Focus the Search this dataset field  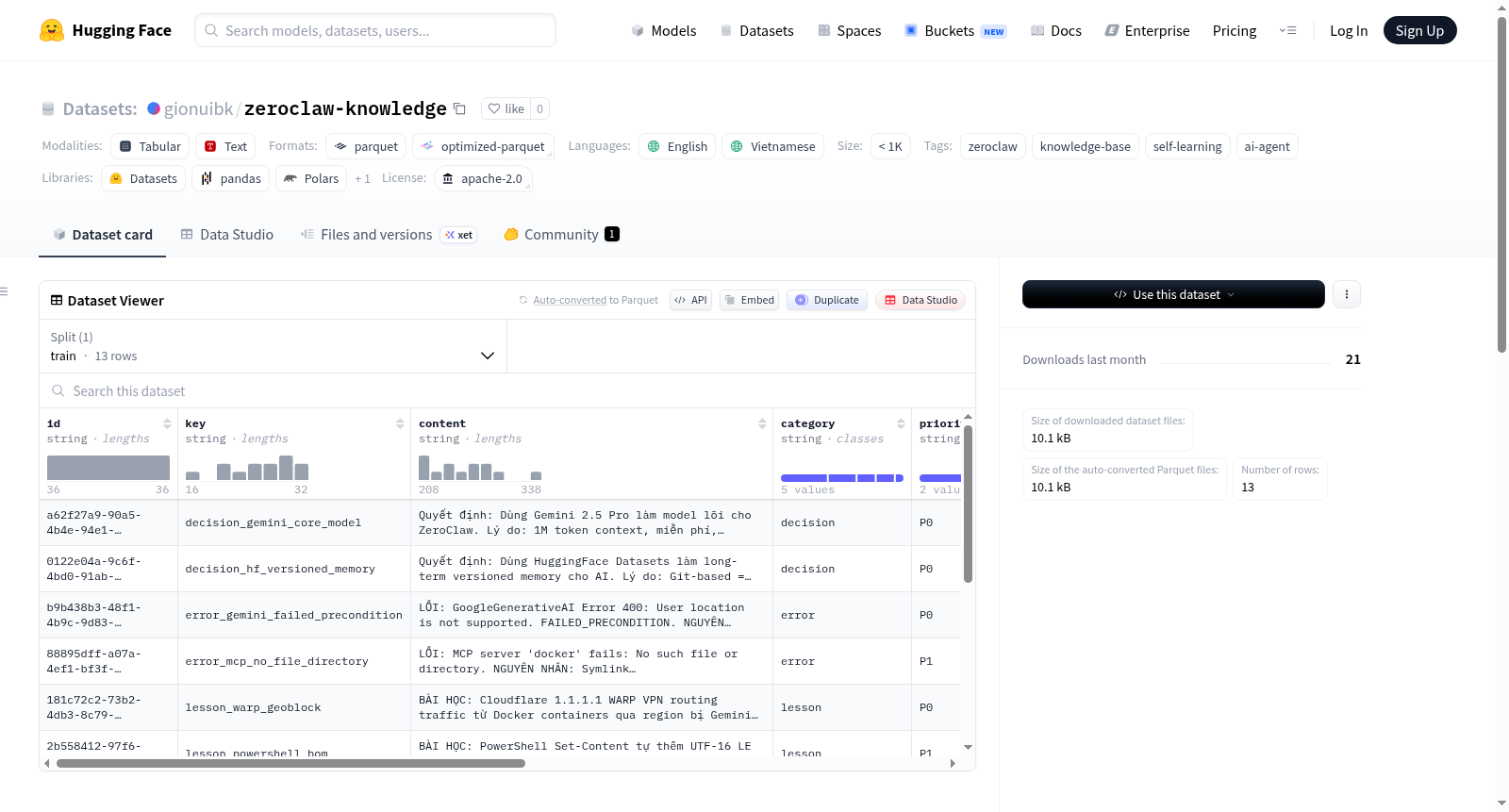[x=507, y=390]
